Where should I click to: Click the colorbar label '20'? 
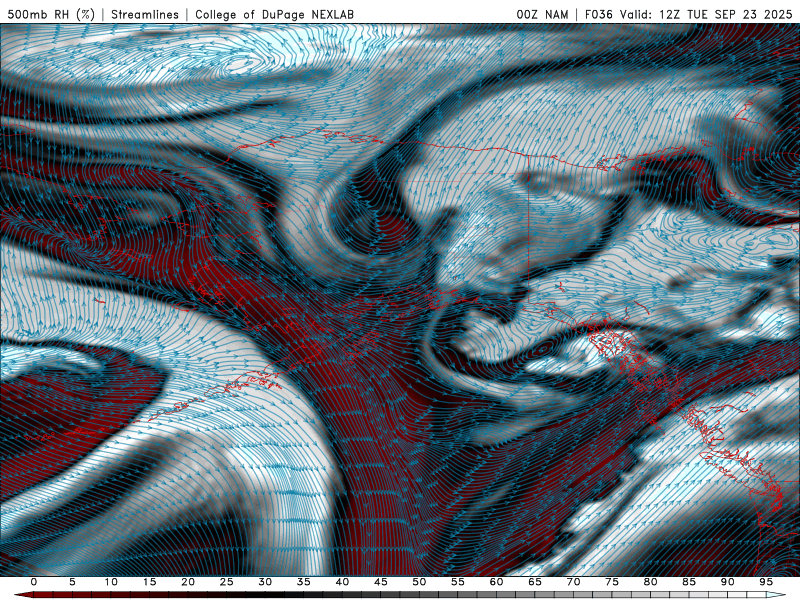(x=188, y=582)
